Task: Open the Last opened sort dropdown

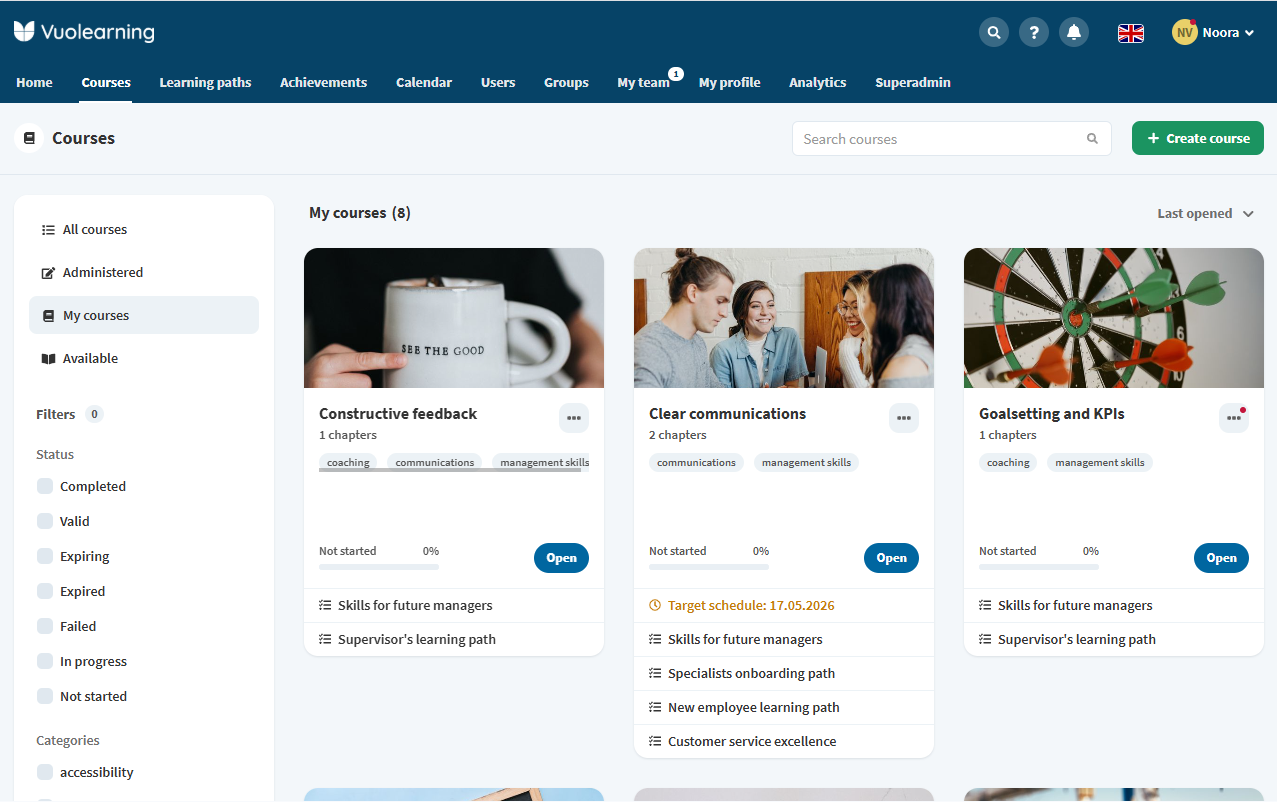Action: pyautogui.click(x=1205, y=213)
